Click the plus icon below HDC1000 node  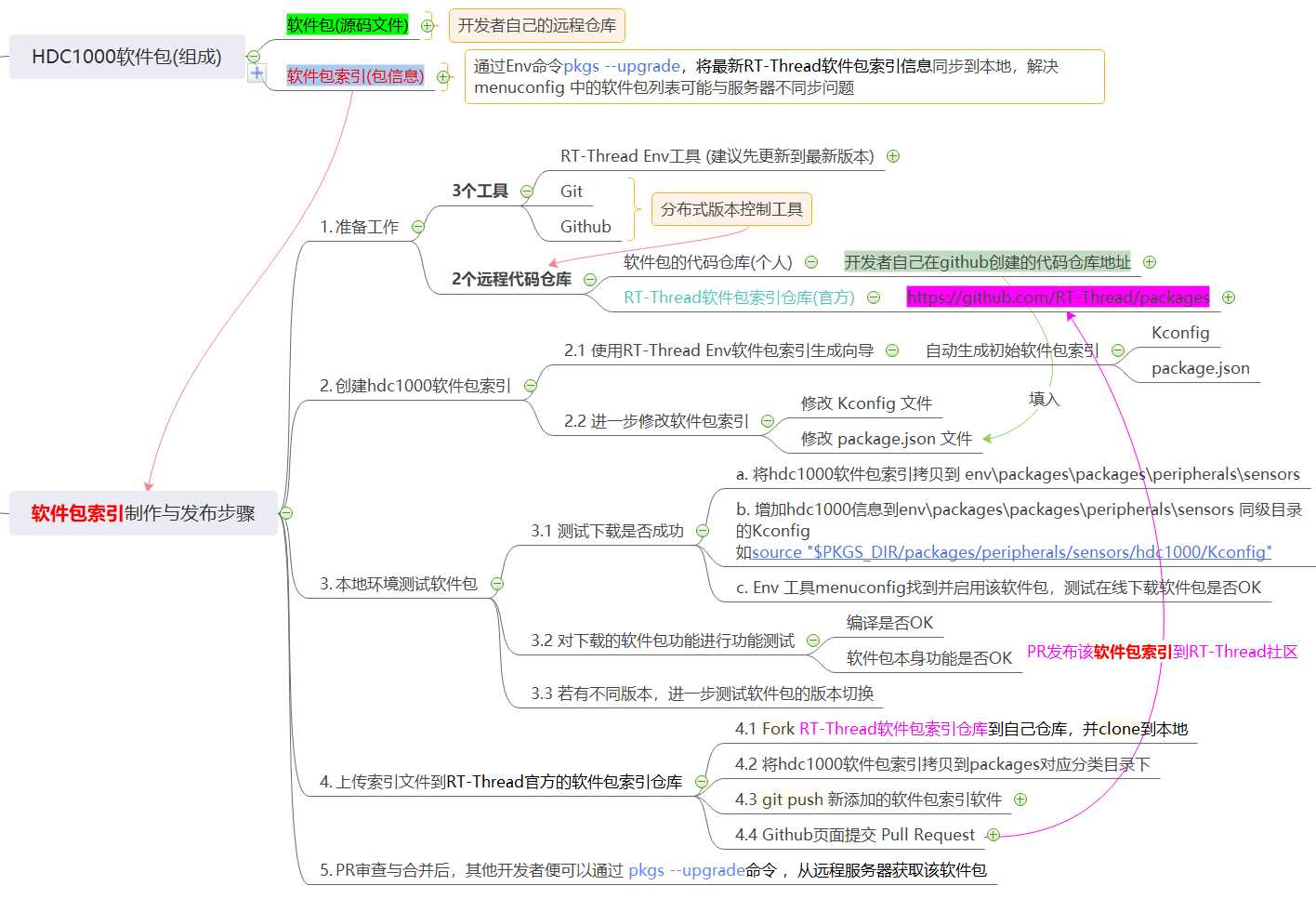(x=257, y=73)
